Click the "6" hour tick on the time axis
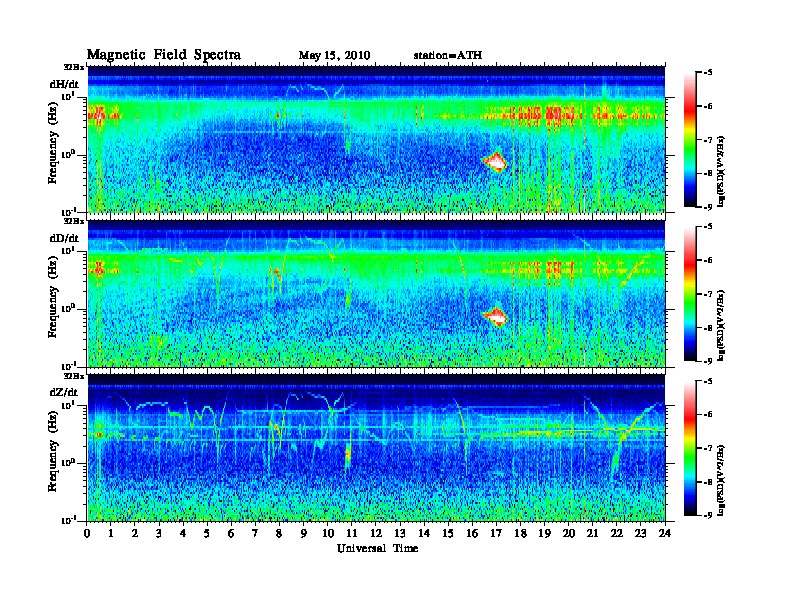The image size is (792, 612). (x=231, y=533)
